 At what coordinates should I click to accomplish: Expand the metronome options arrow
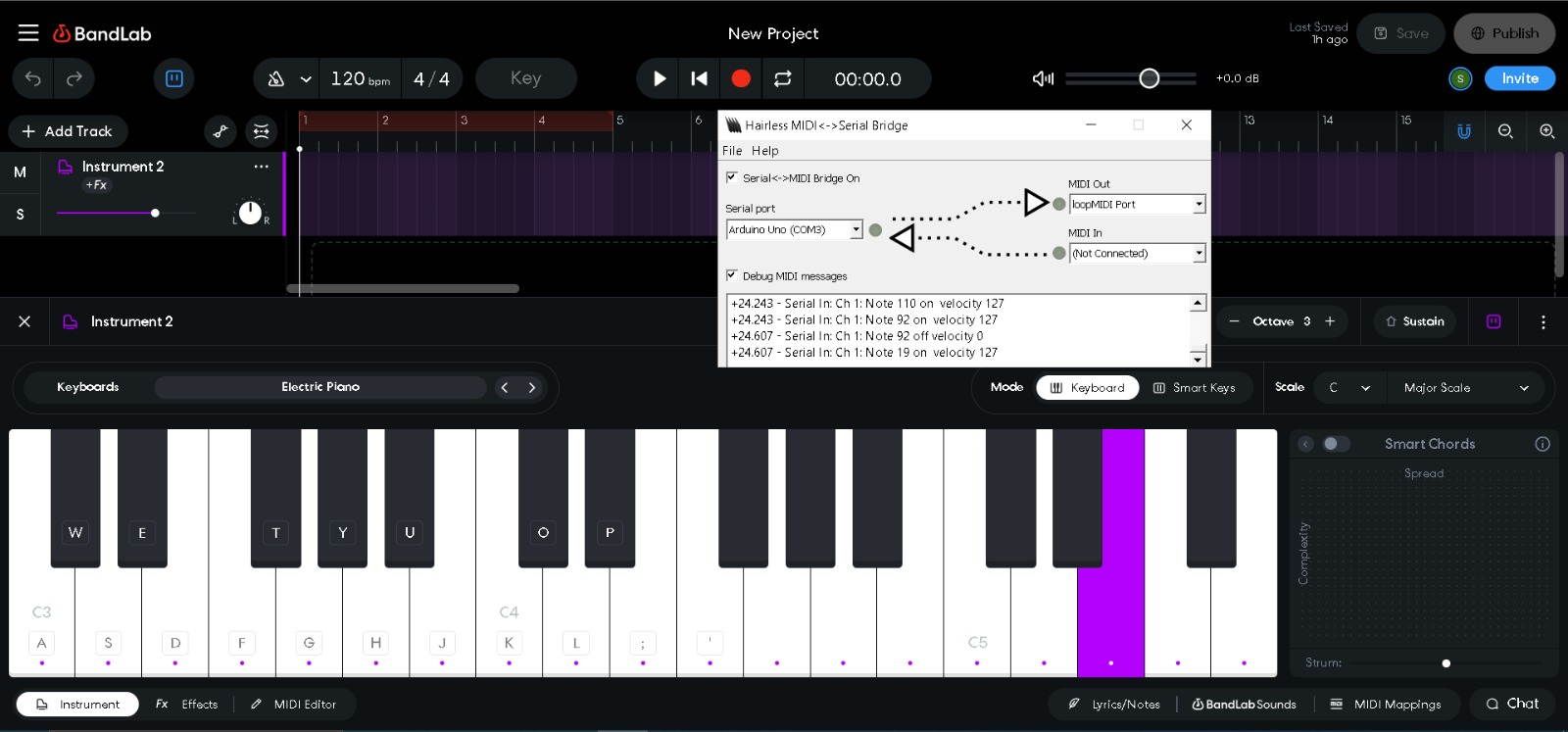tap(306, 79)
